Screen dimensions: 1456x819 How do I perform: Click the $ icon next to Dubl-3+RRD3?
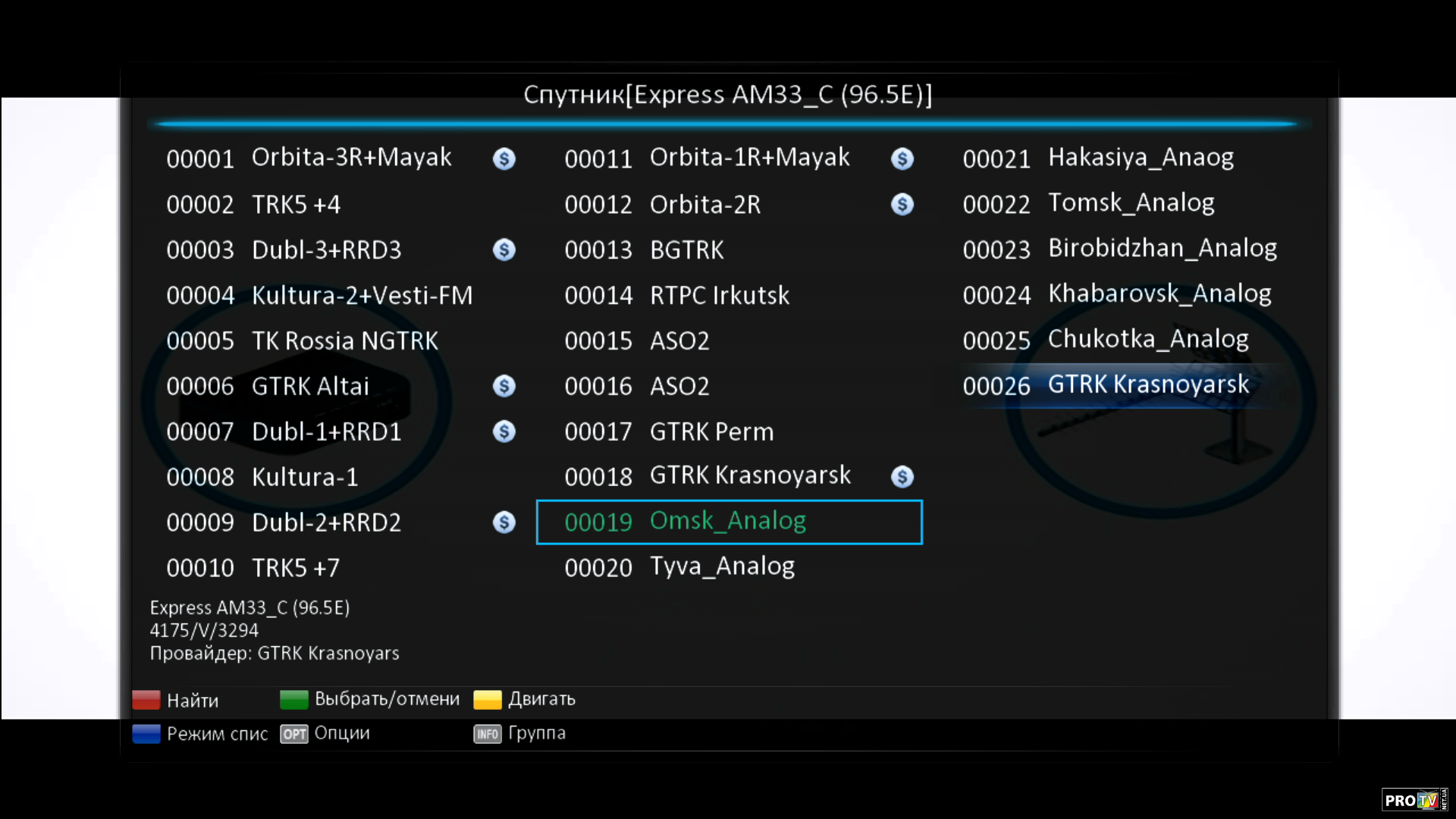pos(504,249)
